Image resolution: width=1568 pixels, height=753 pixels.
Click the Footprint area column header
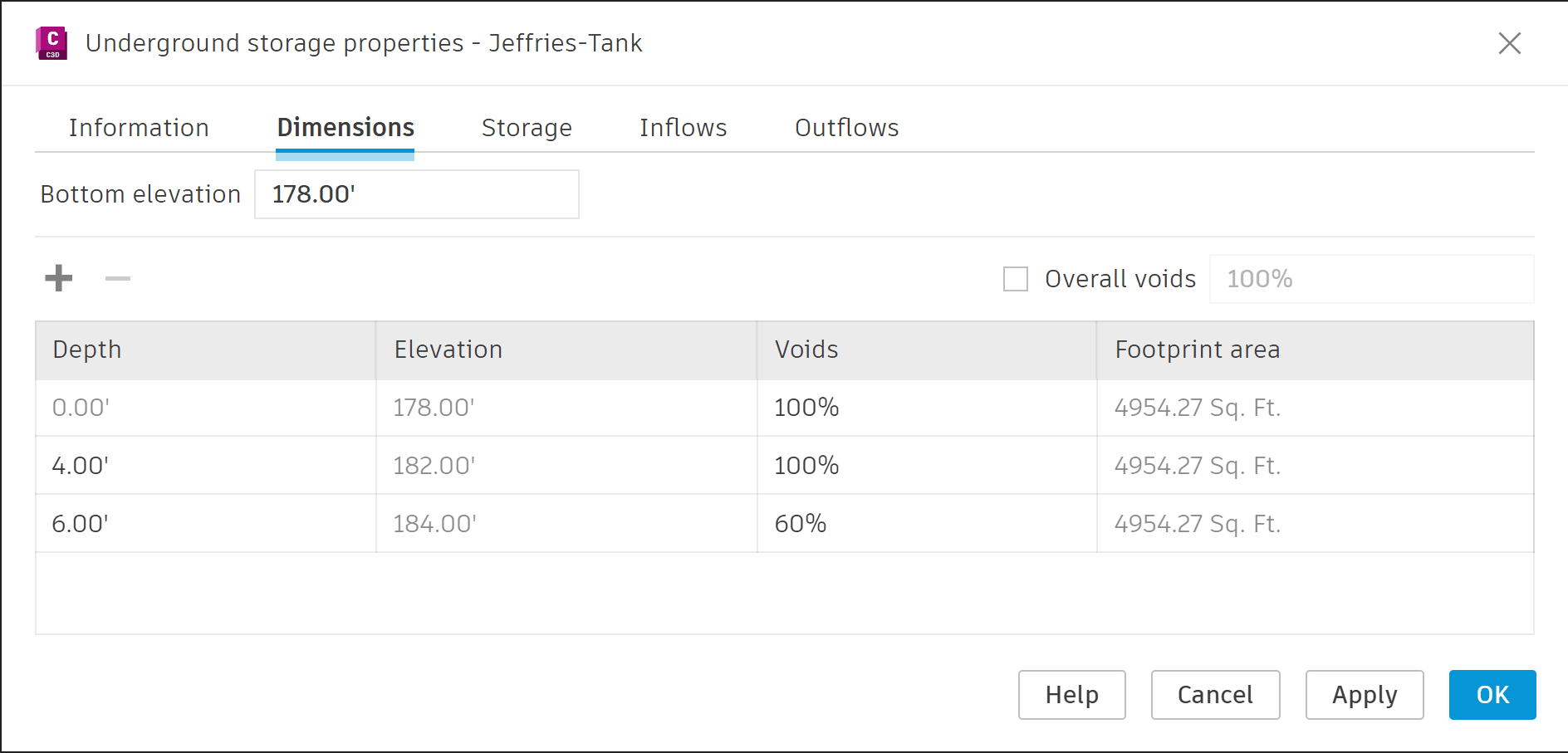(1314, 350)
